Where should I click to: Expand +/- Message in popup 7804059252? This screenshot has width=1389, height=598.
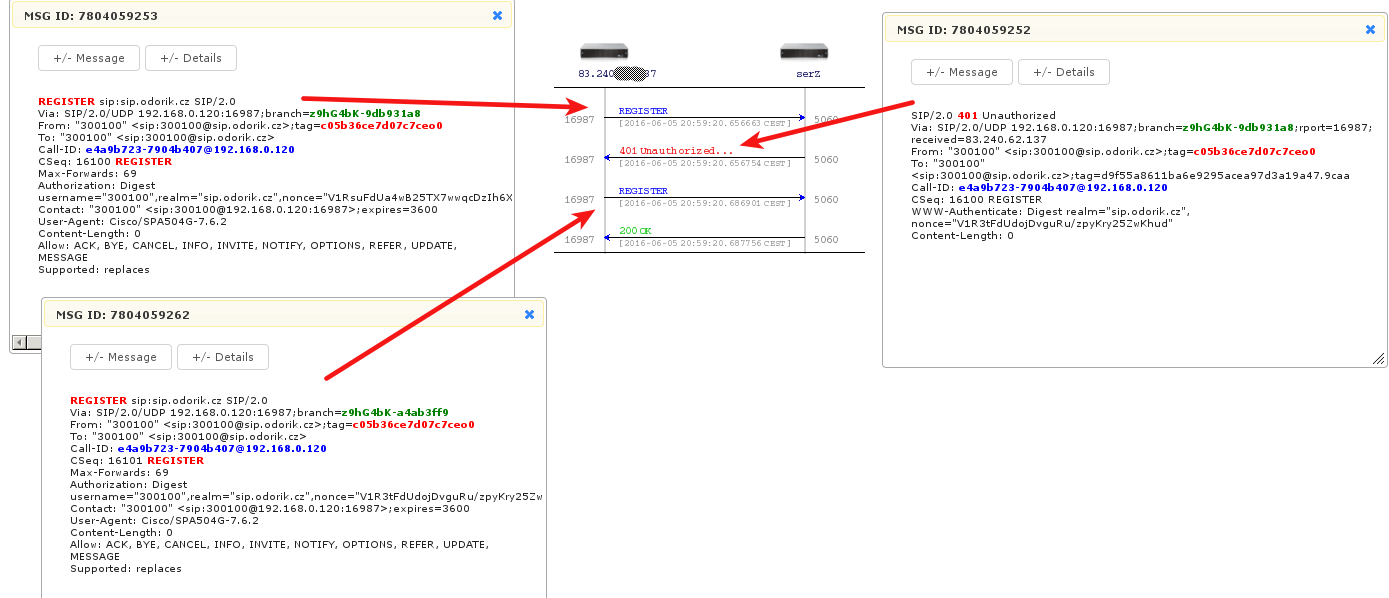pos(961,72)
